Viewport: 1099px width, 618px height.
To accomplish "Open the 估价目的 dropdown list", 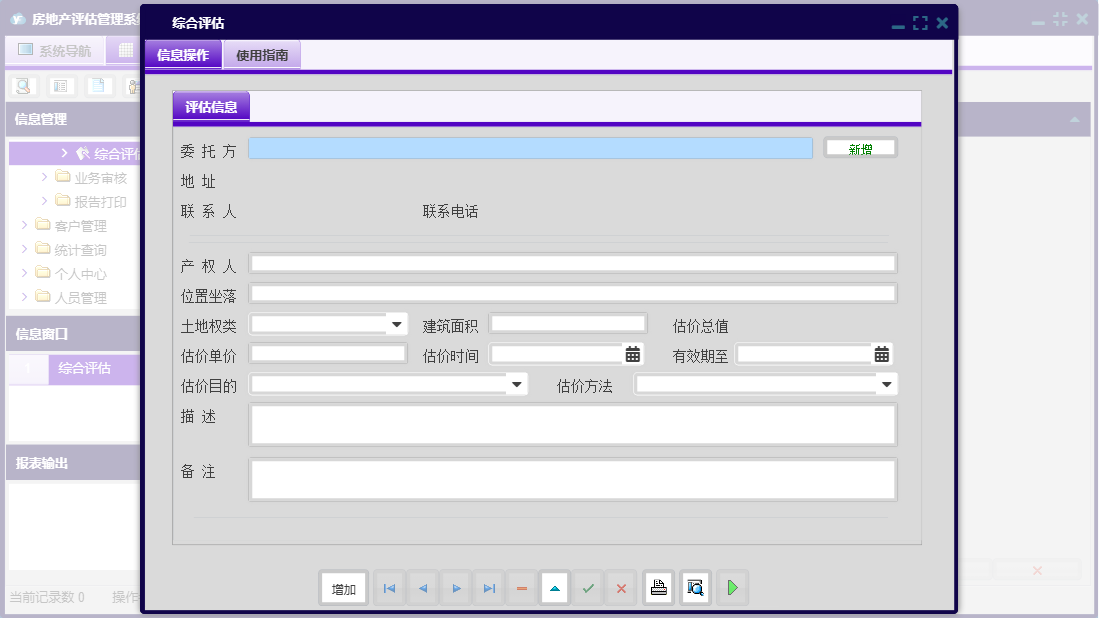I will (x=518, y=384).
